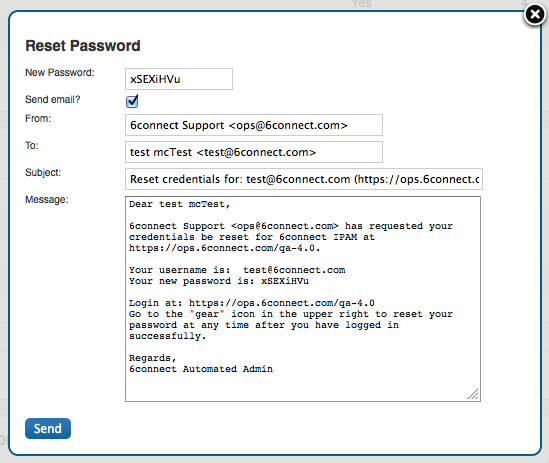Click the Message textarea resize handle
The width and height of the screenshot is (549, 463).
[x=473, y=394]
